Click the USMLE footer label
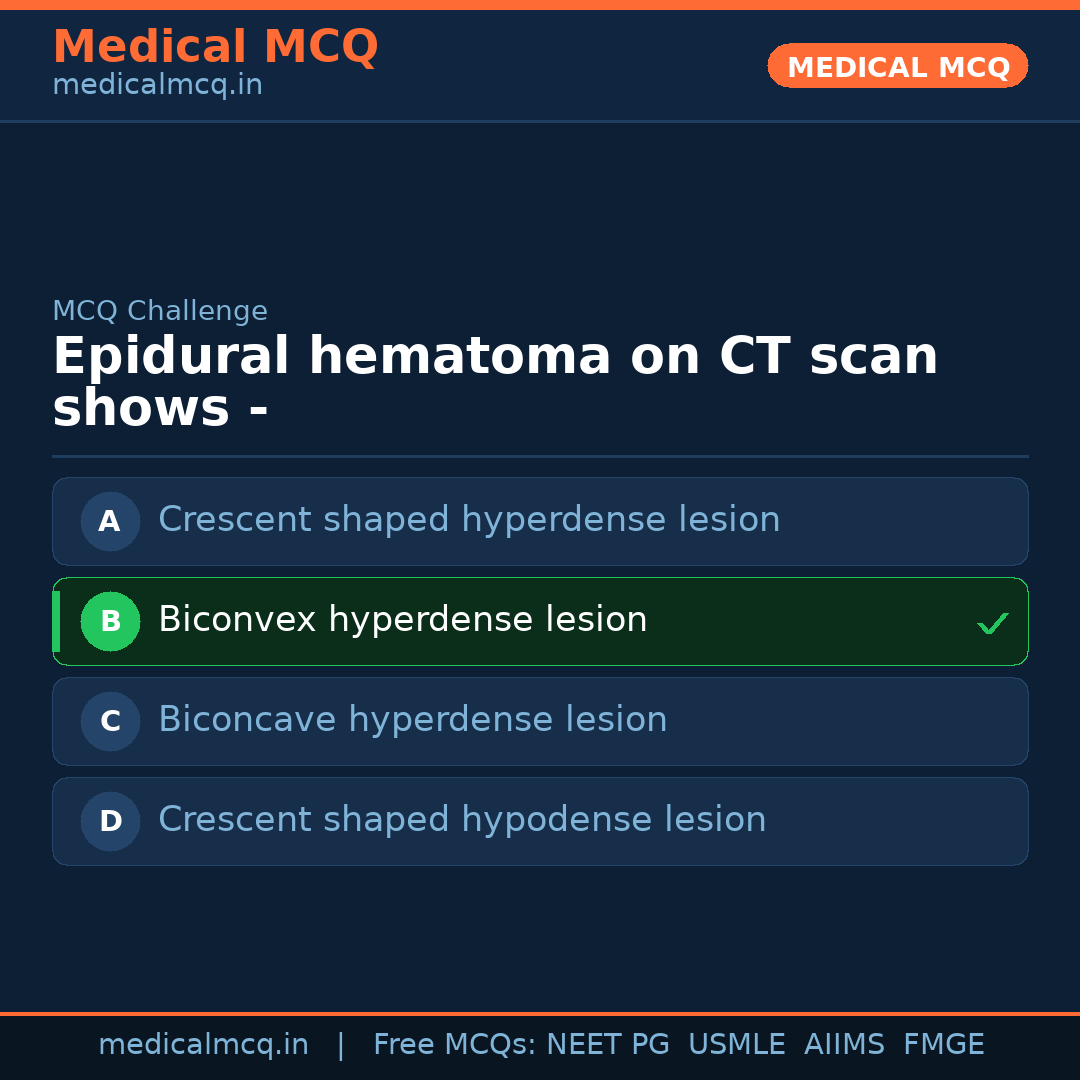This screenshot has height=1080, width=1080. coord(736,1045)
